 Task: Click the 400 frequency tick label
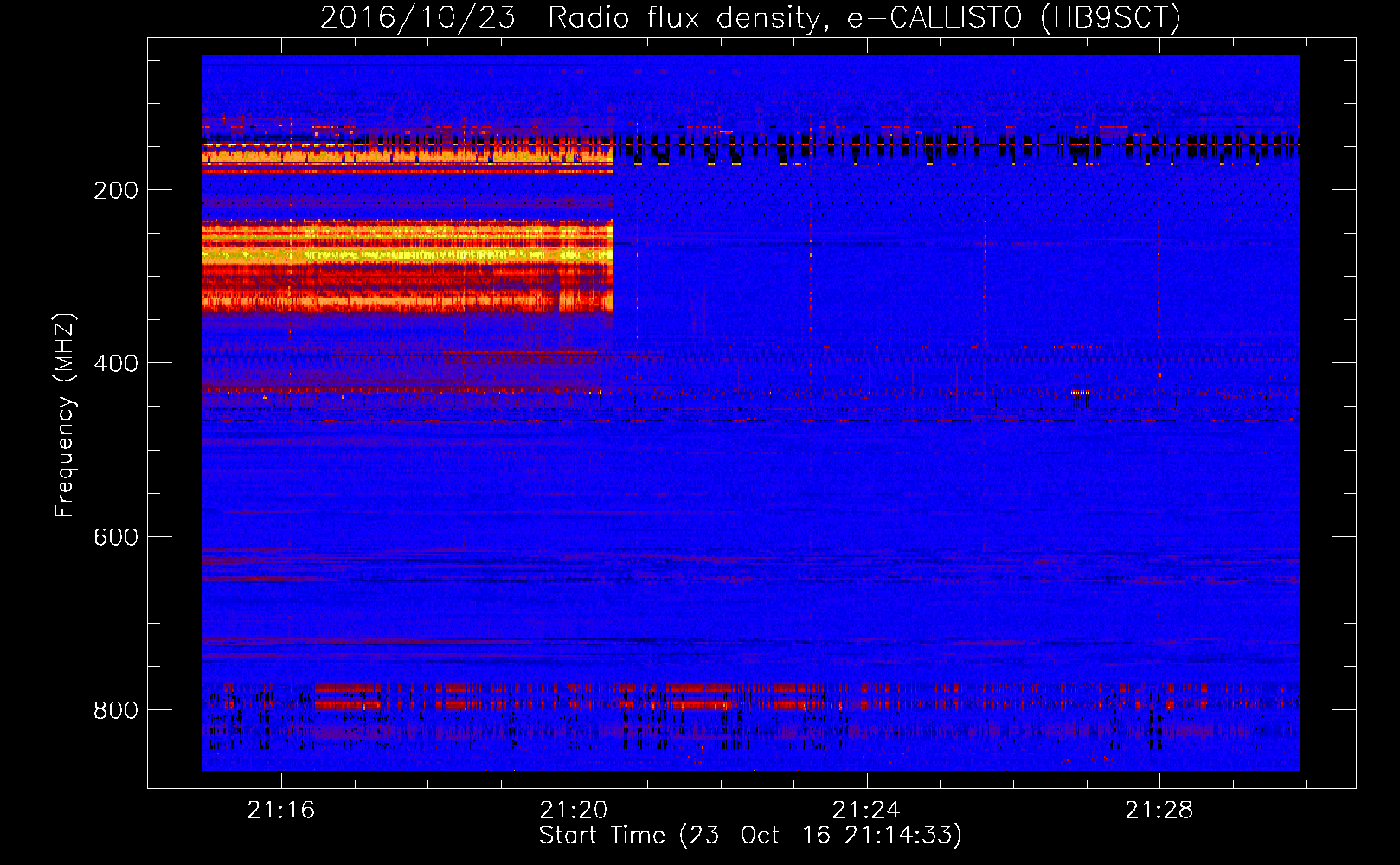click(x=116, y=363)
